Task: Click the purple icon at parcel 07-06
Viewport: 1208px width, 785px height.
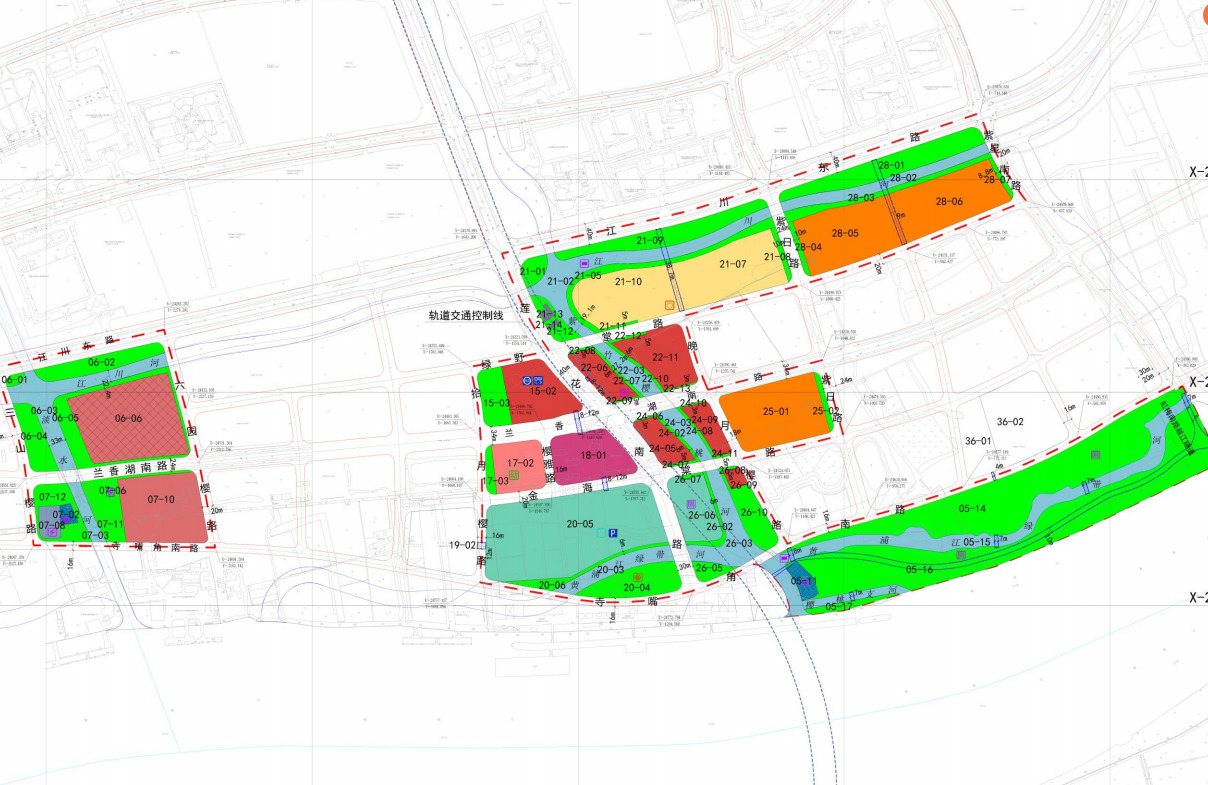Action: pyautogui.click(x=110, y=491)
